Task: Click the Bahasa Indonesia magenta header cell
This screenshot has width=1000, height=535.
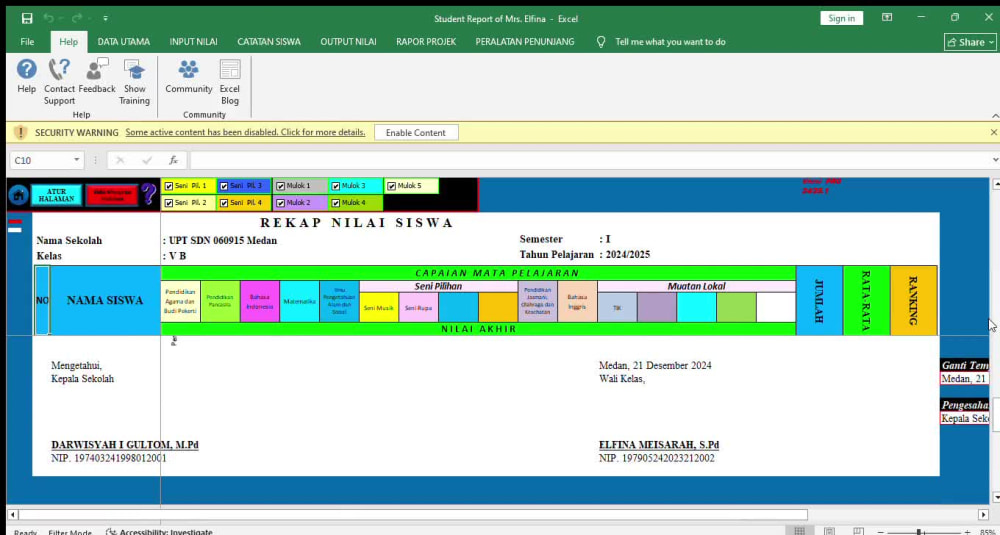Action: [x=260, y=302]
